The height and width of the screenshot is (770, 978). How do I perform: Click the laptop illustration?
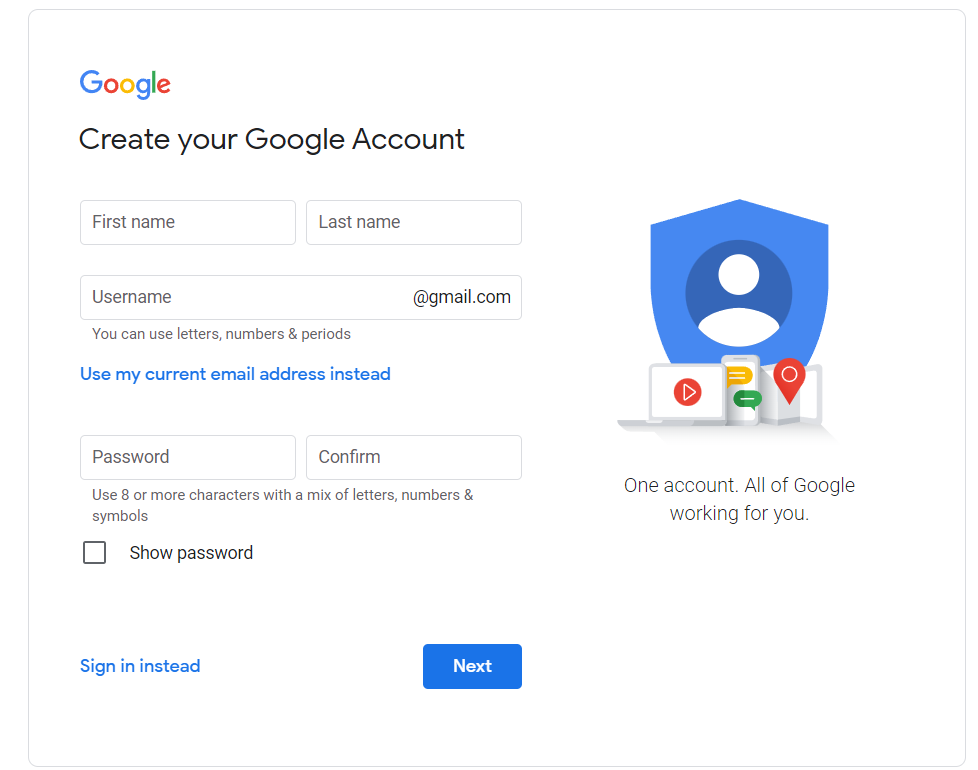point(665,400)
